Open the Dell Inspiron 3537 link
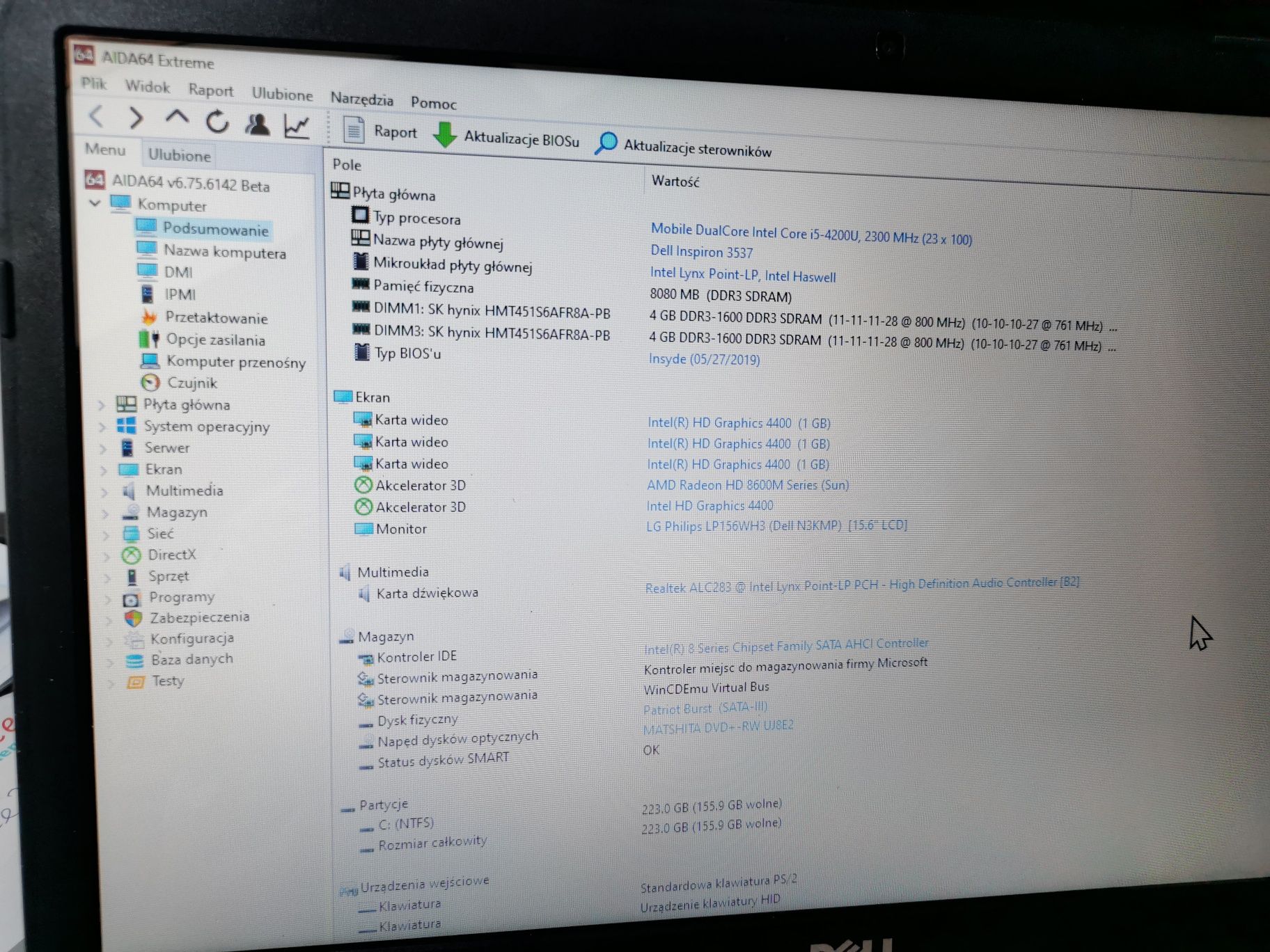The height and width of the screenshot is (952, 1270). coord(701,251)
